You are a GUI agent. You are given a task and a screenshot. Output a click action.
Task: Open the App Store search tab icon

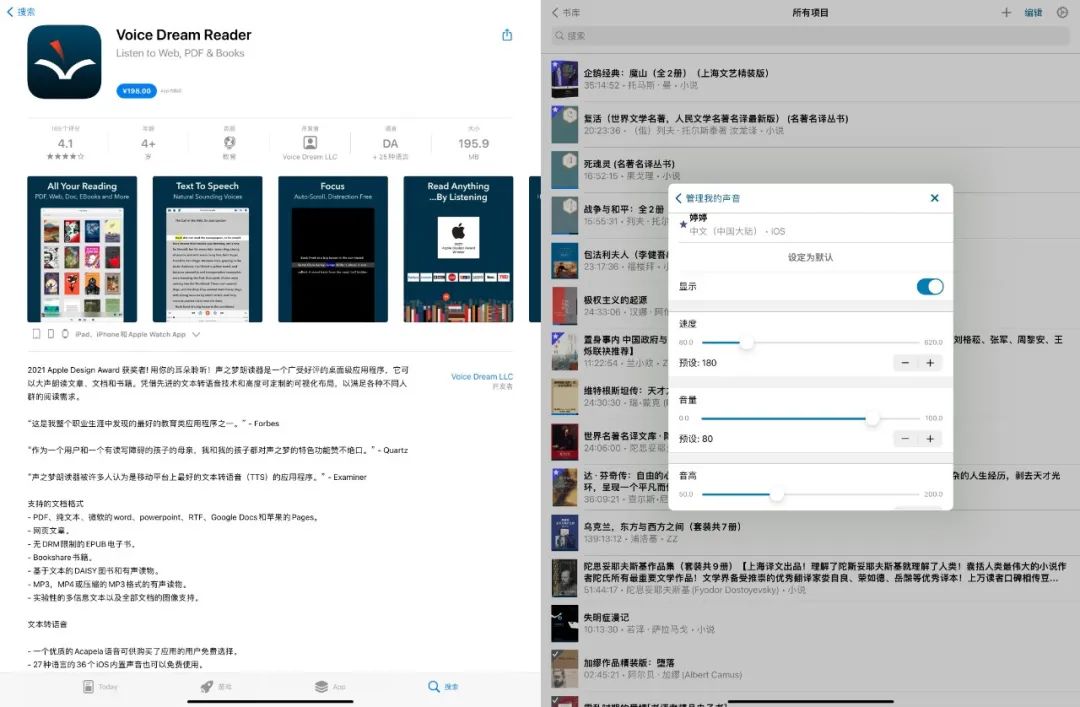[x=440, y=687]
